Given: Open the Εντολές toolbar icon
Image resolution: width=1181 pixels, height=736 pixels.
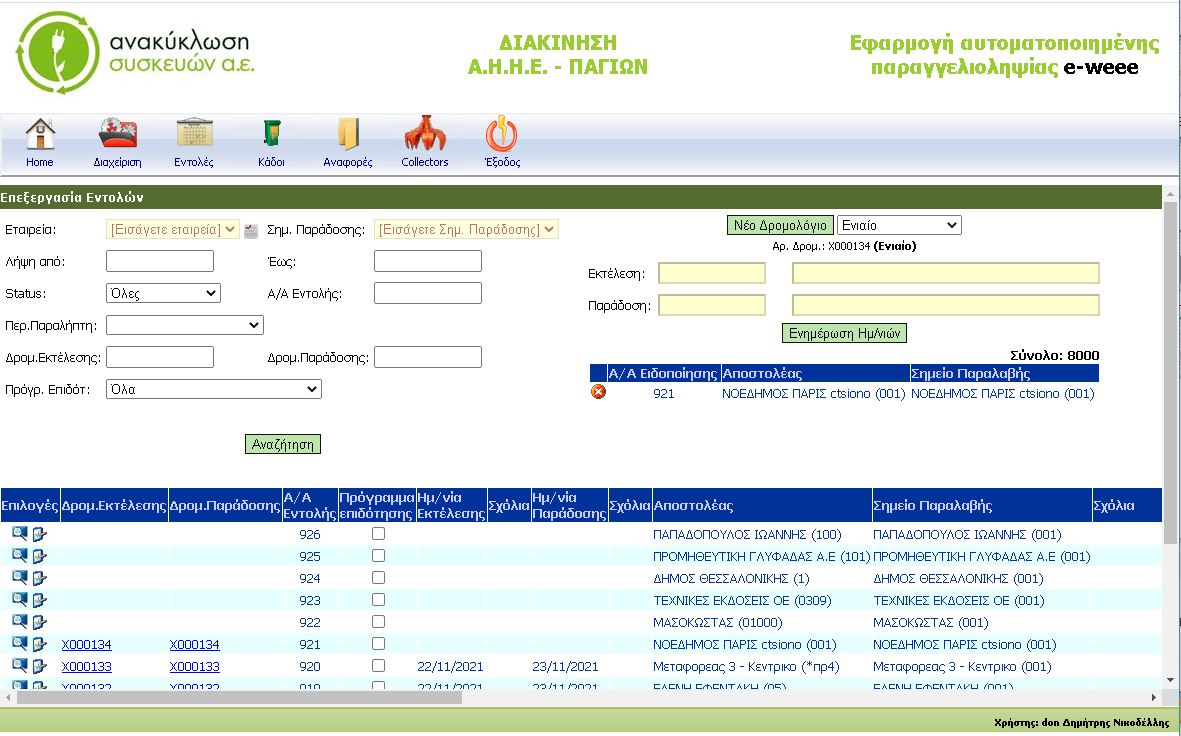Looking at the screenshot, I should tap(194, 134).
